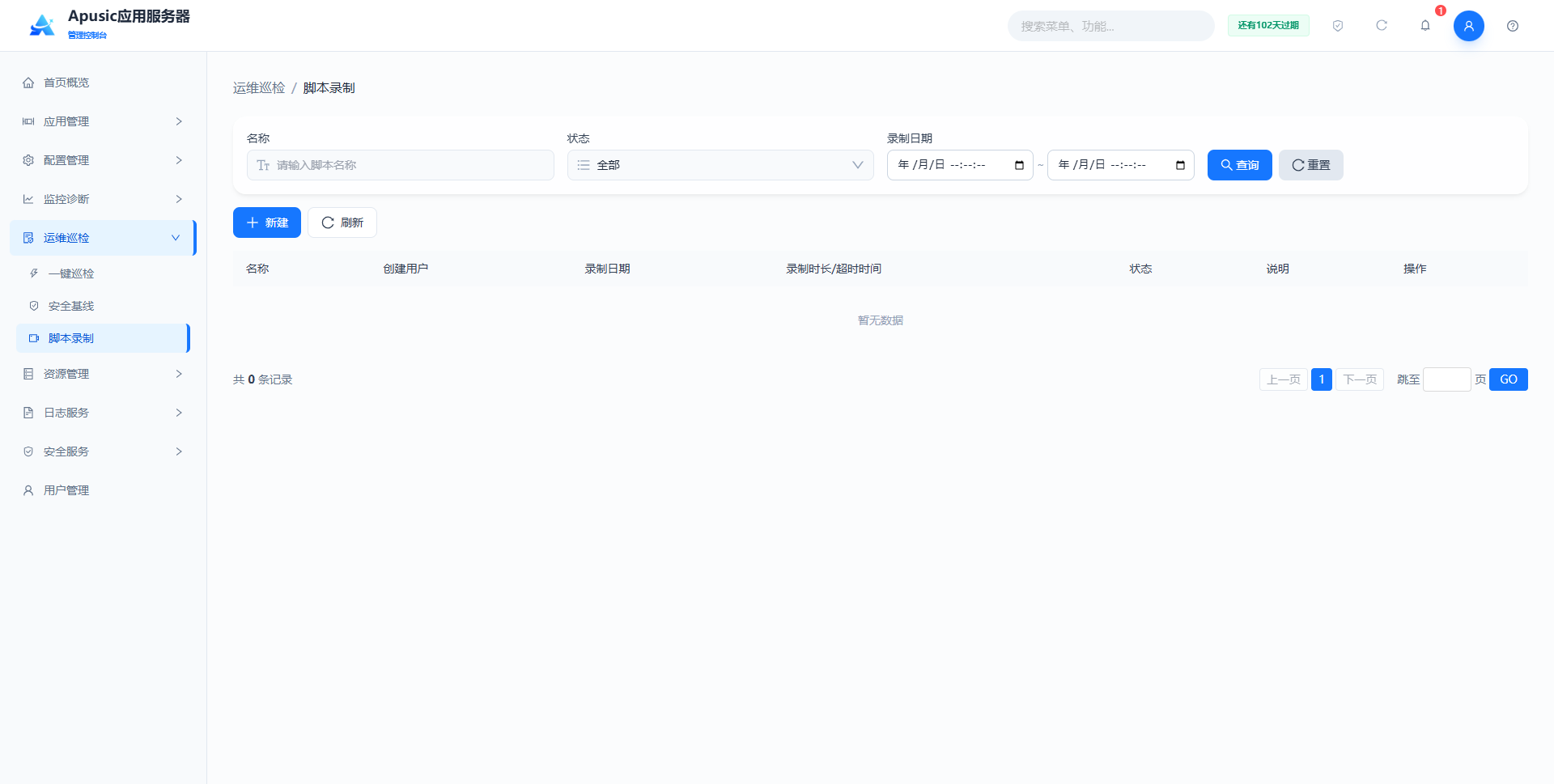Click the home icon beside 首页概览
Viewport: 1554px width, 784px height.
point(28,83)
